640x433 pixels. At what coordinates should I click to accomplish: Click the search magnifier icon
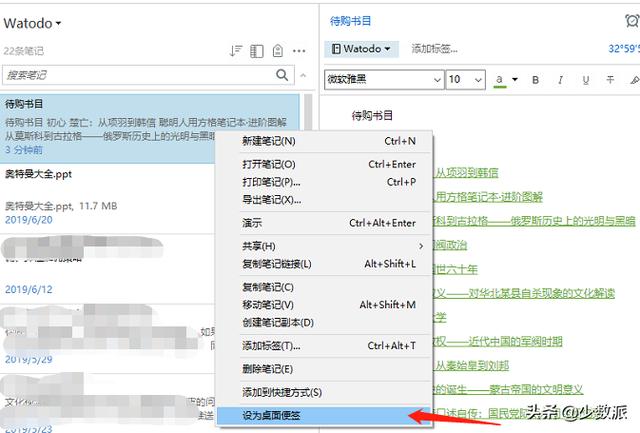click(x=282, y=75)
